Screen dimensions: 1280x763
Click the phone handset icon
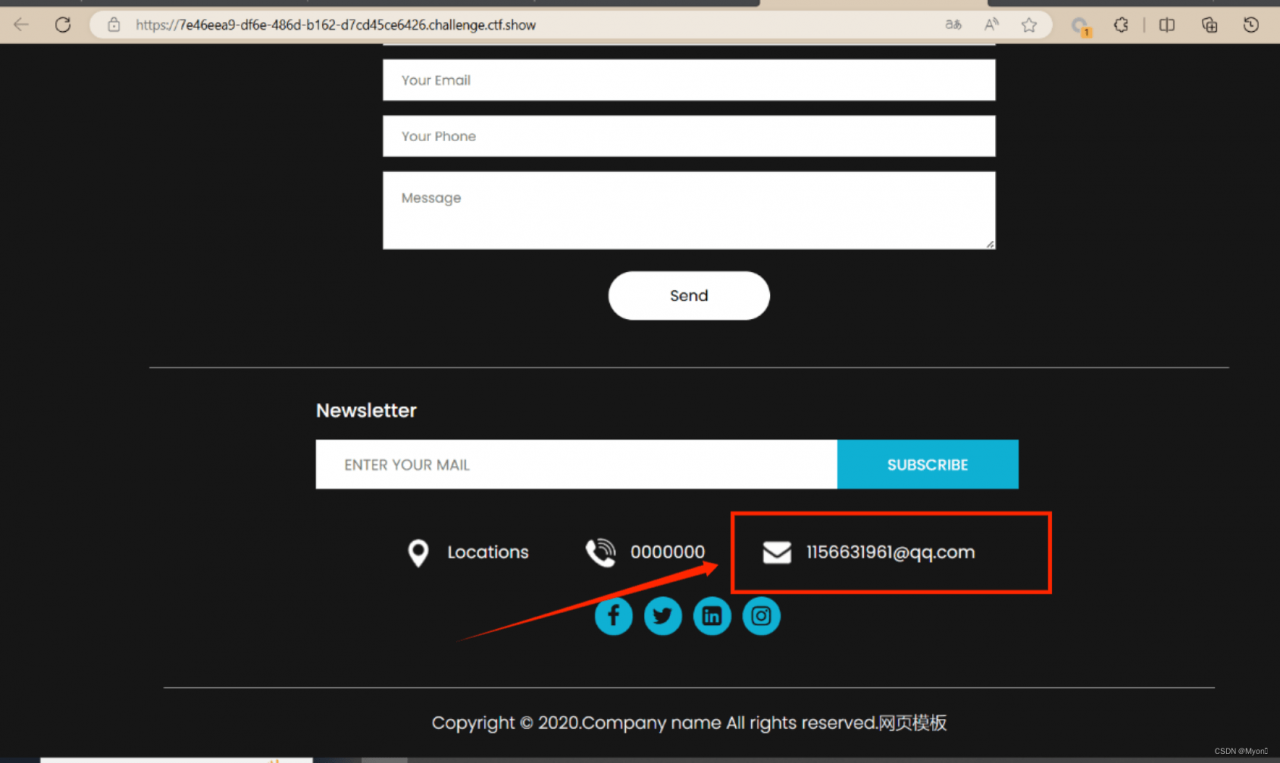pos(600,552)
